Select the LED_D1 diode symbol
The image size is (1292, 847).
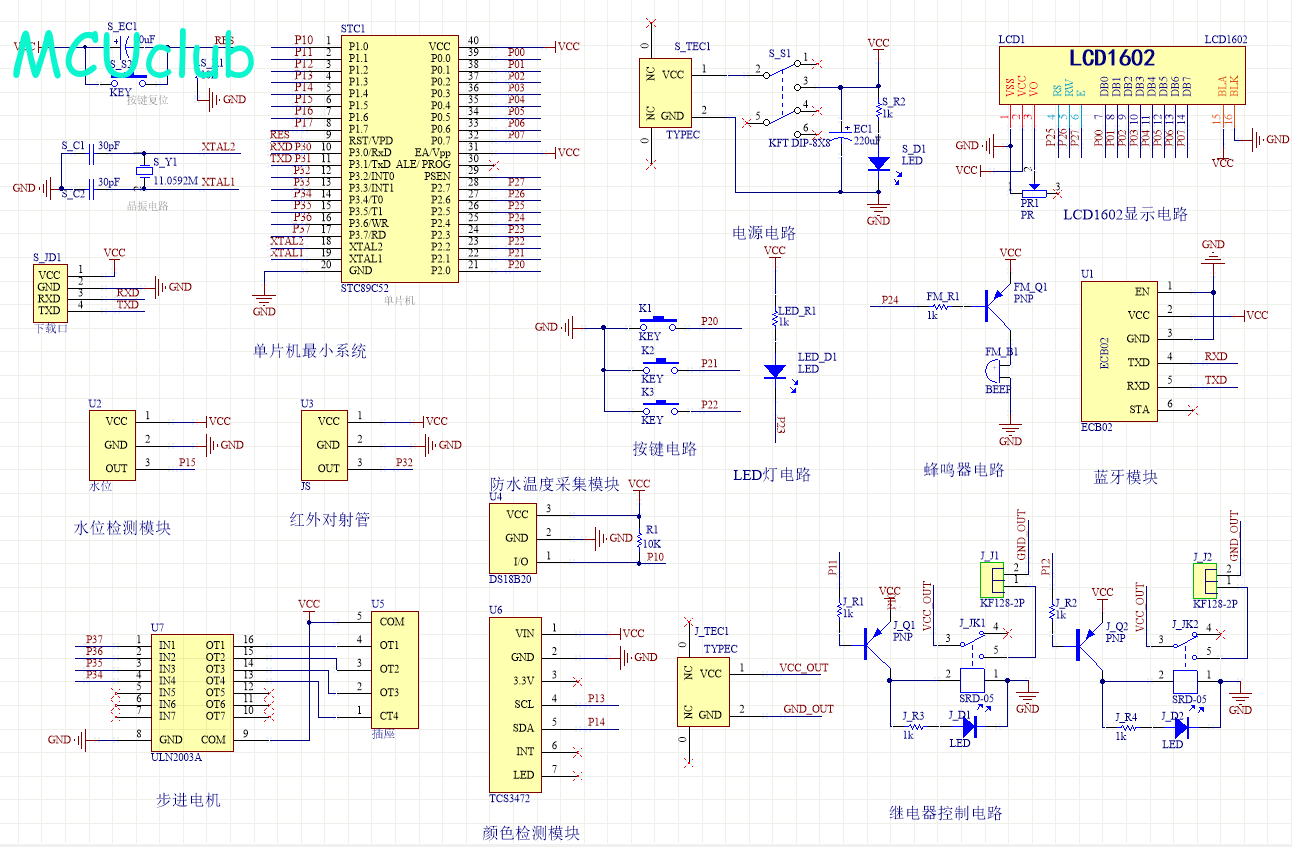tap(774, 371)
